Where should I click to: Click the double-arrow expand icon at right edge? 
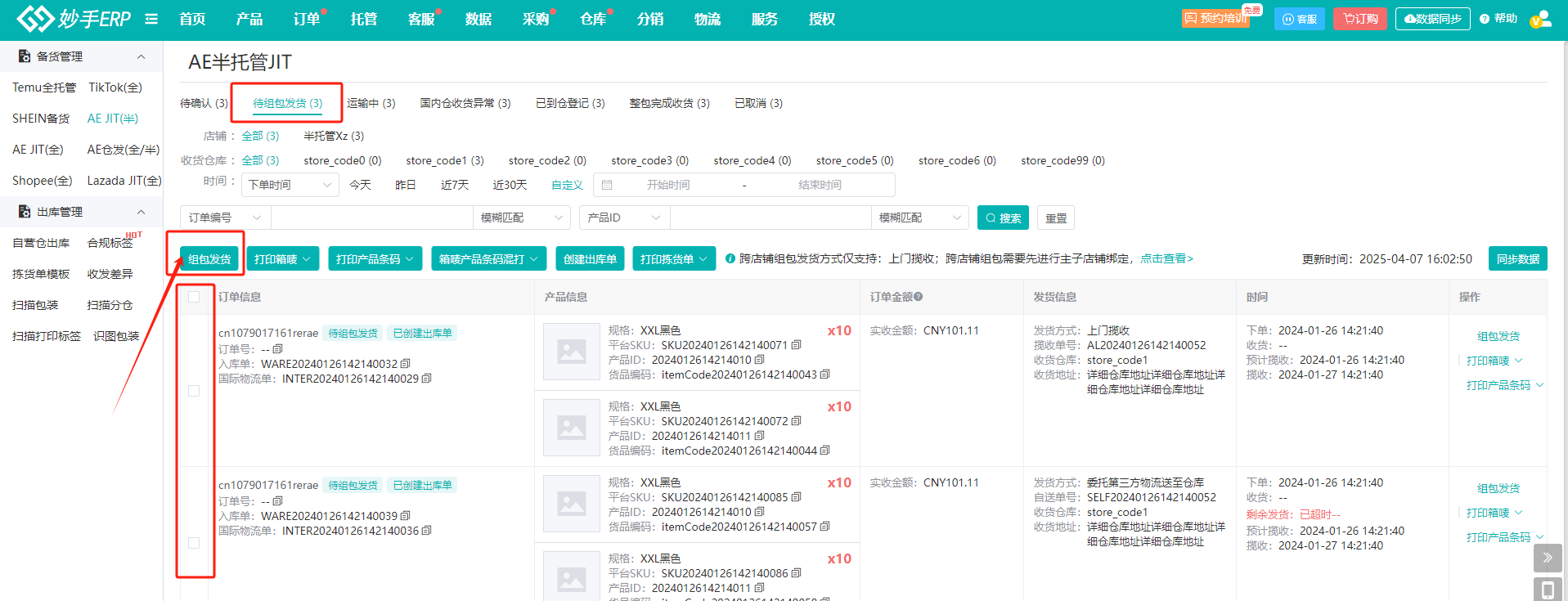[1548, 558]
